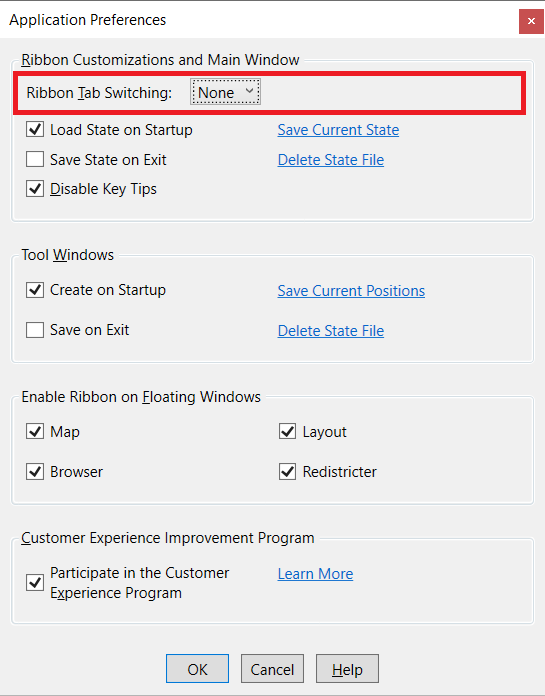Toggle Disable Key Tips checkbox
This screenshot has width=545, height=696.
point(35,189)
